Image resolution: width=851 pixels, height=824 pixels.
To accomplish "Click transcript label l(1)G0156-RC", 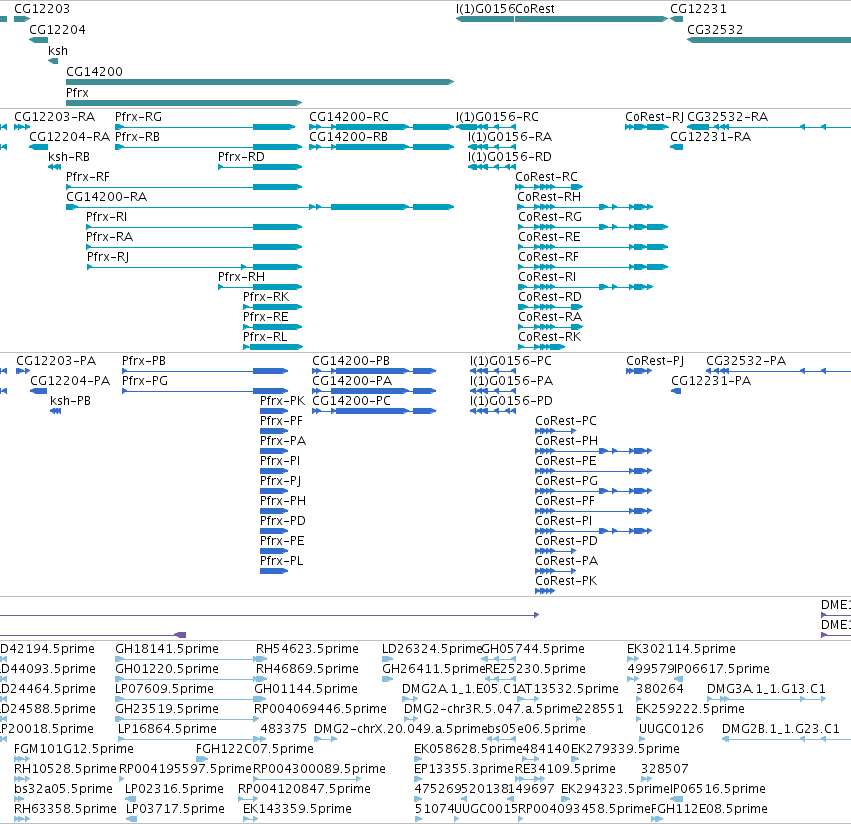I will pos(497,117).
